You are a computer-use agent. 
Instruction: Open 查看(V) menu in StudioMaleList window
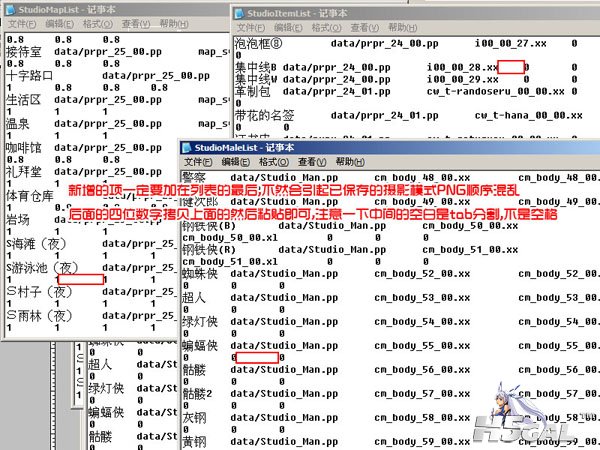click(312, 162)
